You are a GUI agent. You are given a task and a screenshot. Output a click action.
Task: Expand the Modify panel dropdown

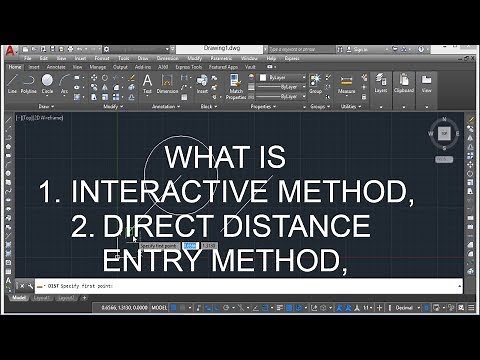[x=113, y=107]
